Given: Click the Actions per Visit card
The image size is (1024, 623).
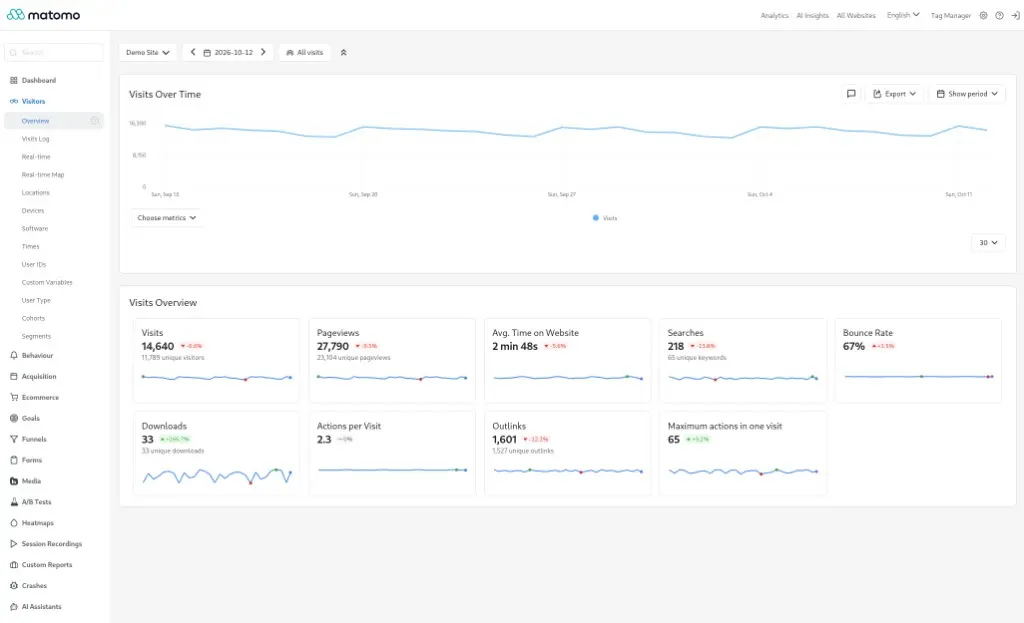Looking at the screenshot, I should [x=391, y=453].
